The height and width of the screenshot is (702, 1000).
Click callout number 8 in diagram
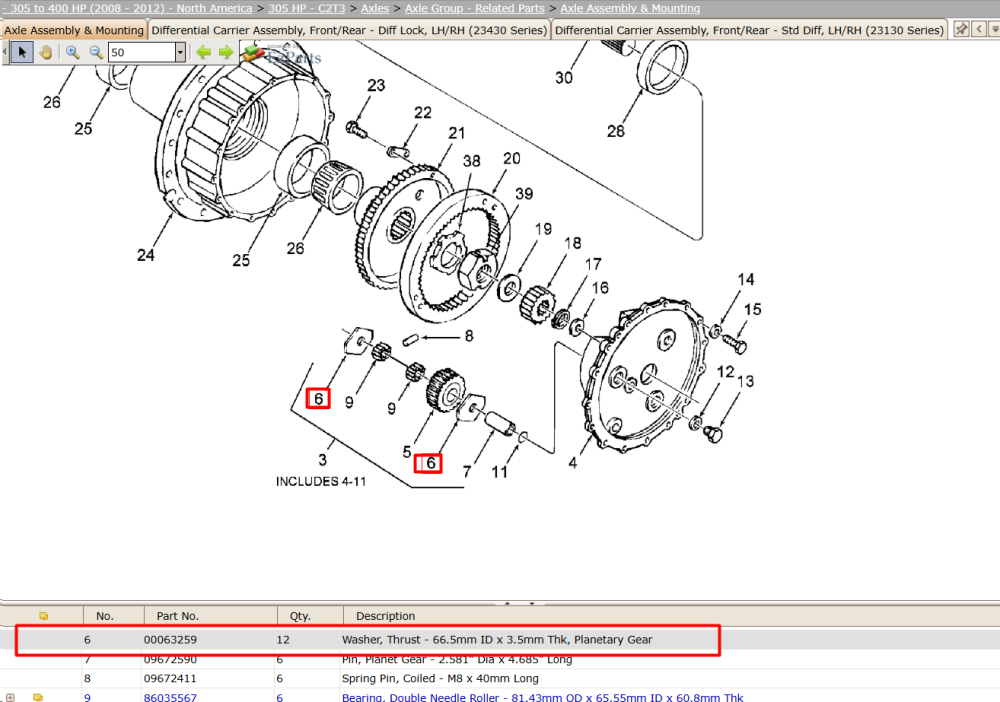point(469,335)
